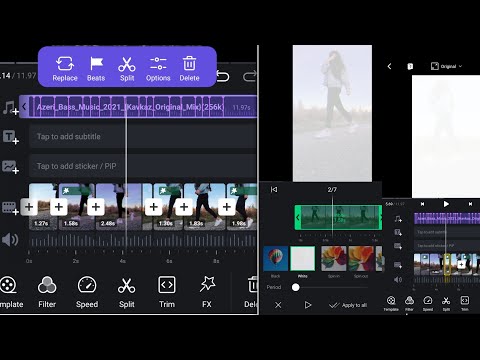The height and width of the screenshot is (360, 480).
Task: Tap plus transition button in right editor timeline
Action: coord(461,265)
